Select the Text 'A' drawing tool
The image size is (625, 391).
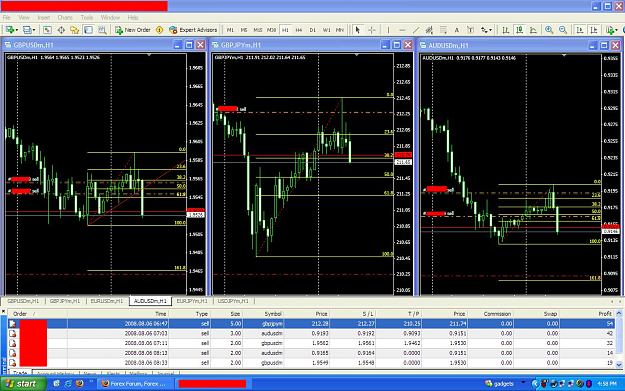click(x=457, y=30)
